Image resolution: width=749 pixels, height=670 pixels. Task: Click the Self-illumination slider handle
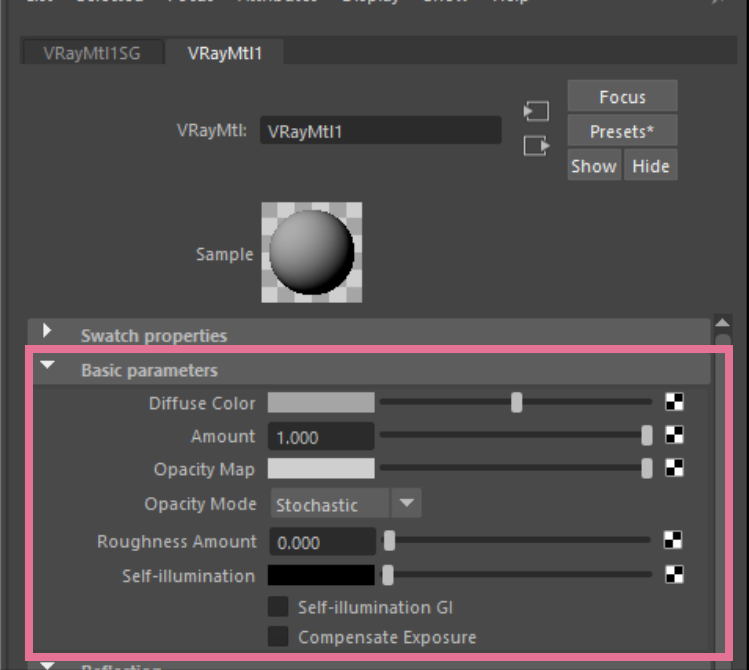point(388,575)
